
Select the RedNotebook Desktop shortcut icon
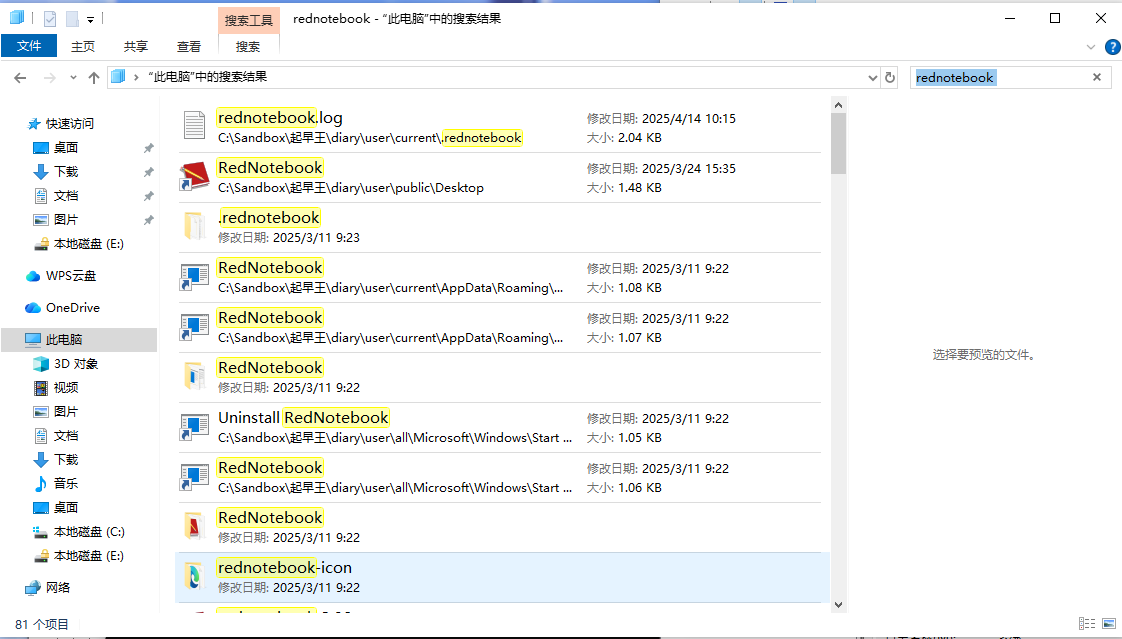coord(194,176)
